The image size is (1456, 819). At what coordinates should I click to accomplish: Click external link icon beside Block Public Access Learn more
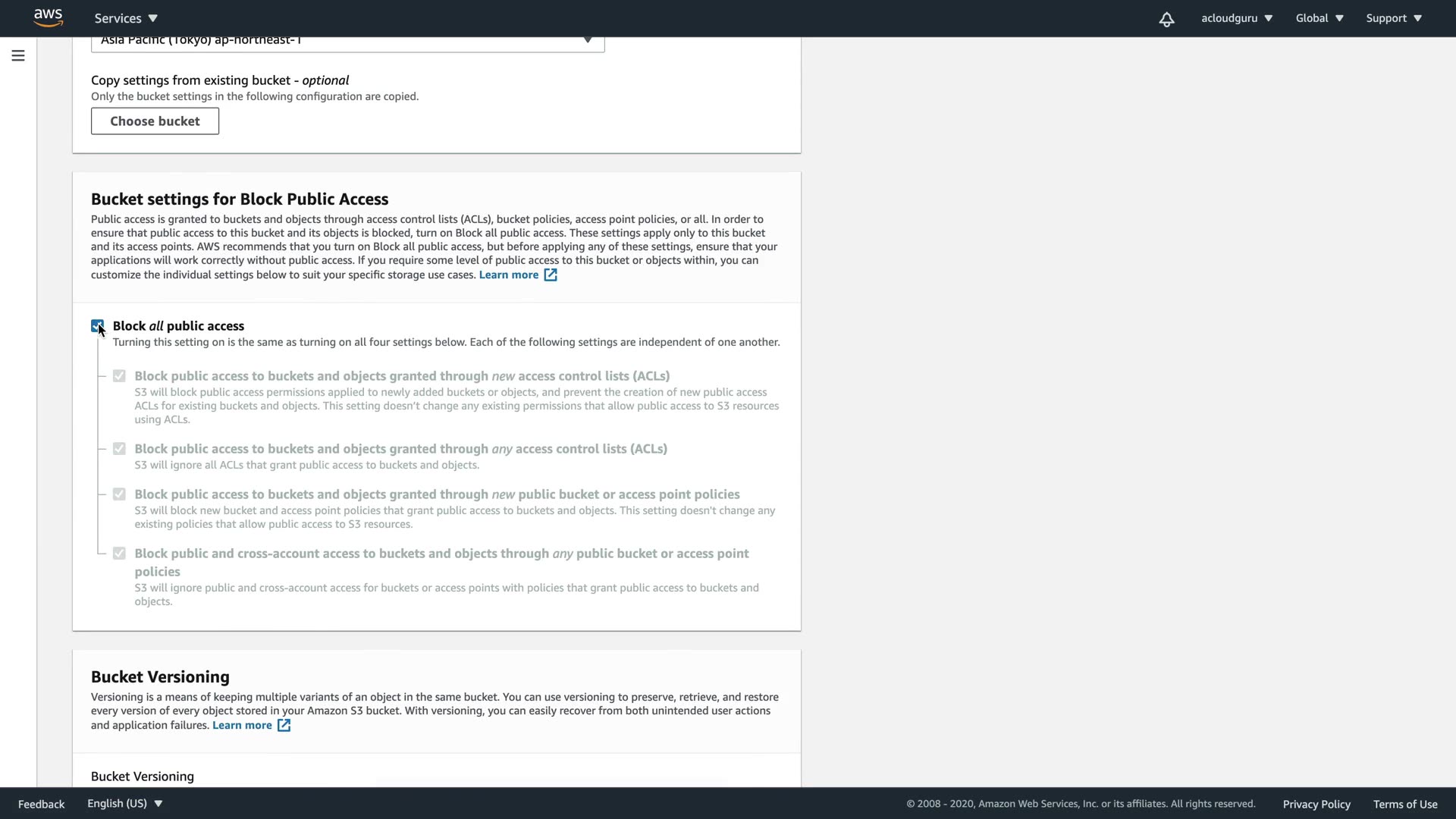tap(551, 275)
